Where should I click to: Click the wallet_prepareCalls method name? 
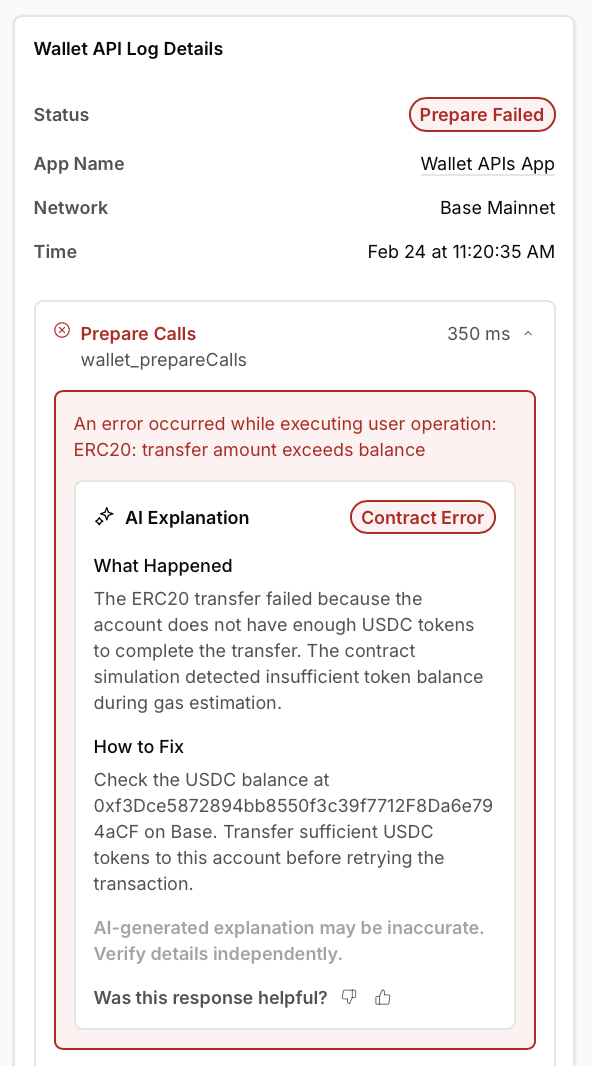(x=164, y=360)
